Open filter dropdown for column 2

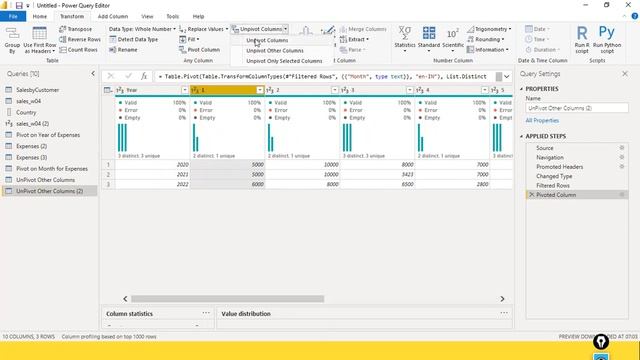point(335,90)
